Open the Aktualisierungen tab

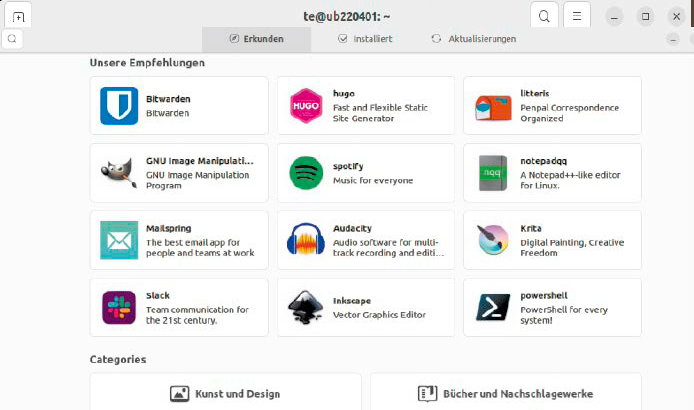474,39
